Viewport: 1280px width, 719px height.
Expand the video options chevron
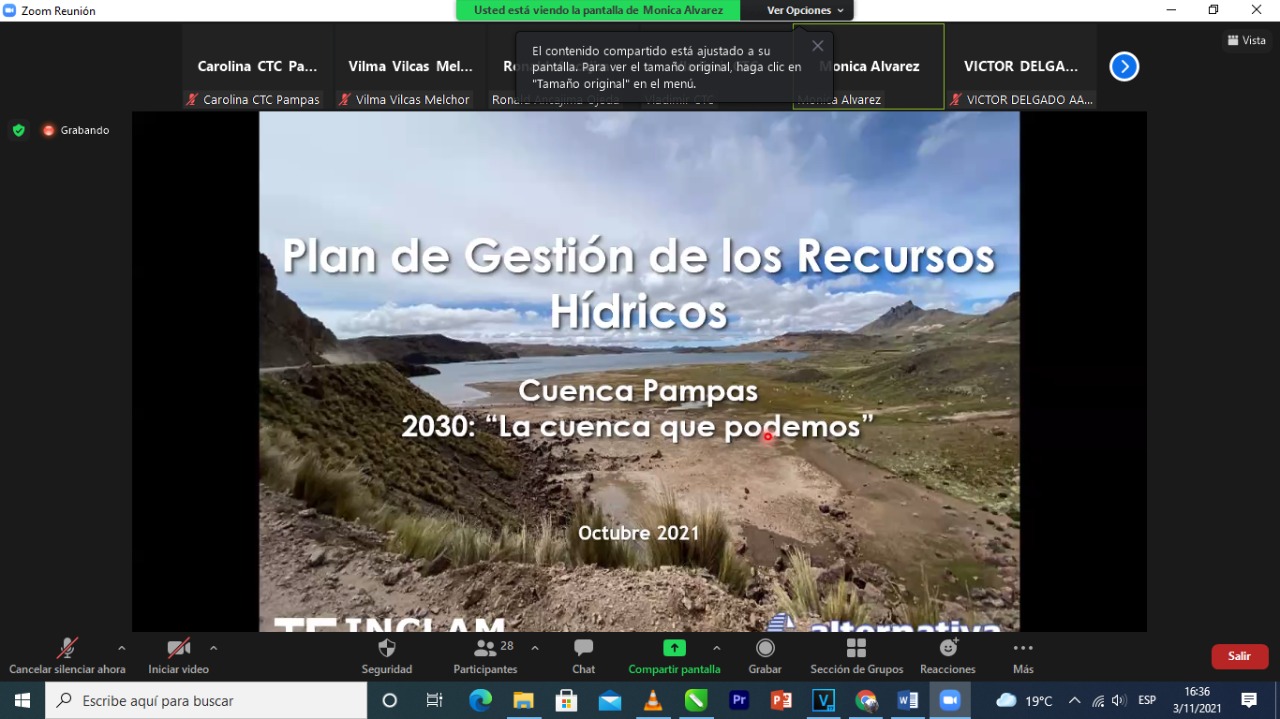click(213, 648)
